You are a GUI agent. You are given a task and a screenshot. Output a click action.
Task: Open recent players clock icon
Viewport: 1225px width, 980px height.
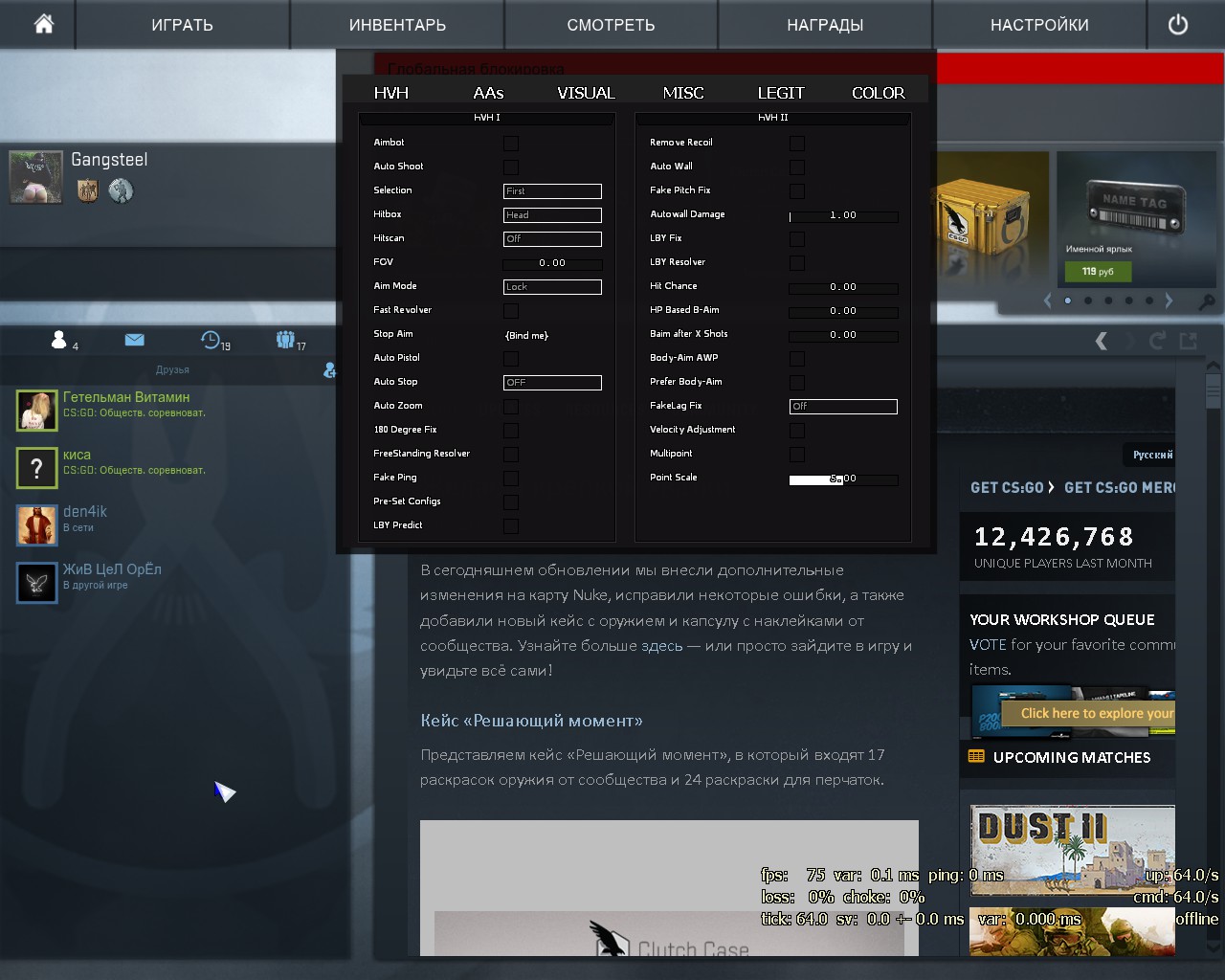[x=211, y=340]
